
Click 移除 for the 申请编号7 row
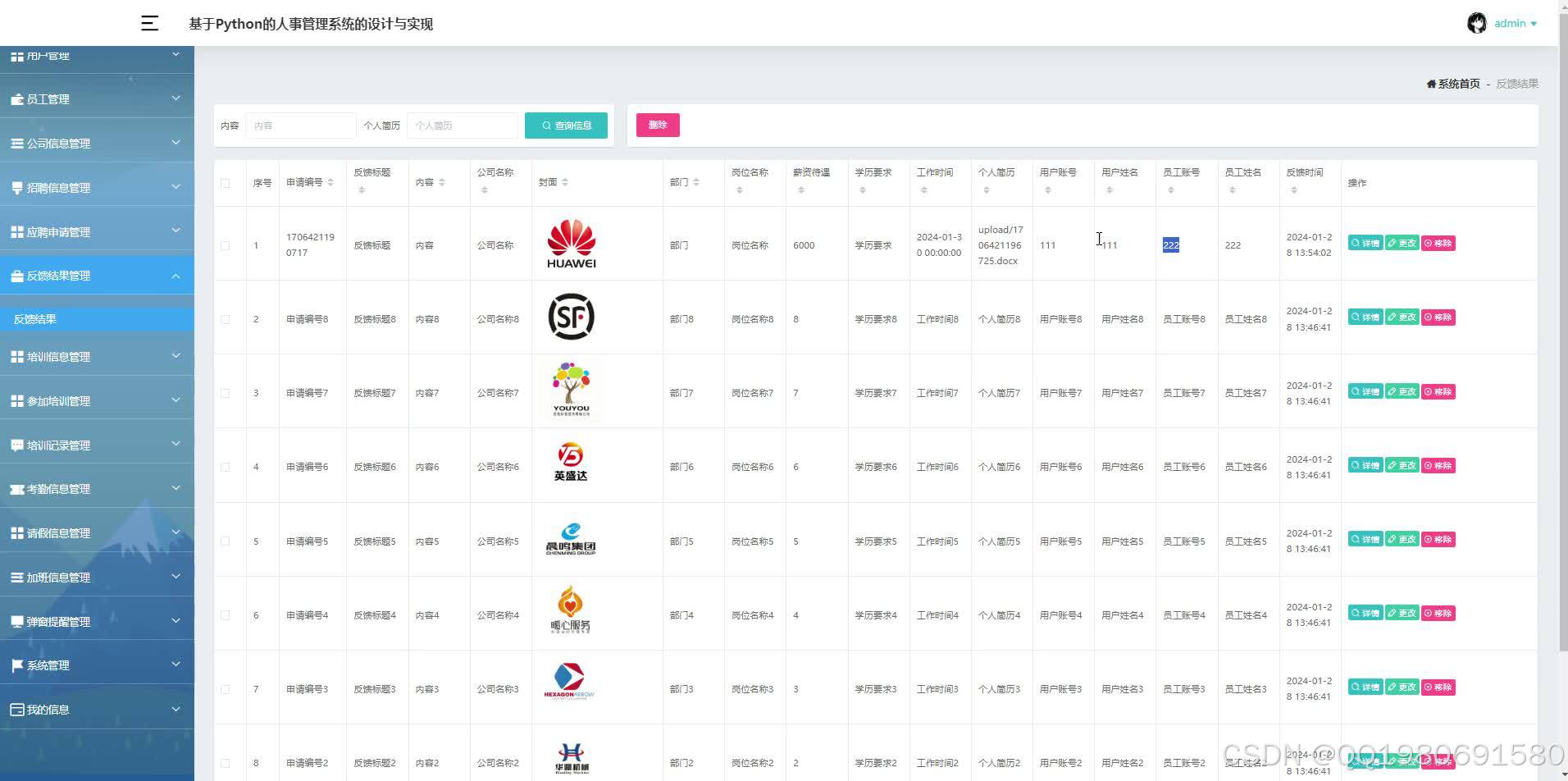(1438, 391)
